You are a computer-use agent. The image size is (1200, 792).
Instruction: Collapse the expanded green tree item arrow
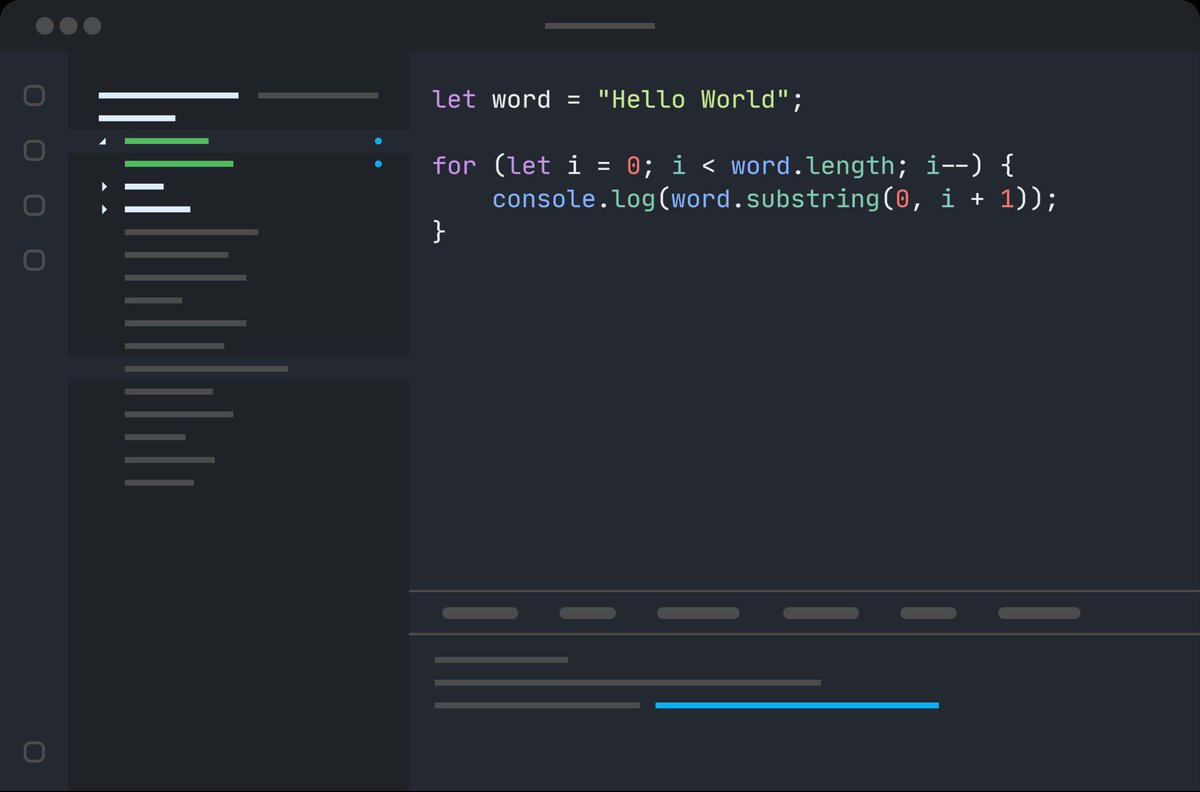click(x=102, y=141)
